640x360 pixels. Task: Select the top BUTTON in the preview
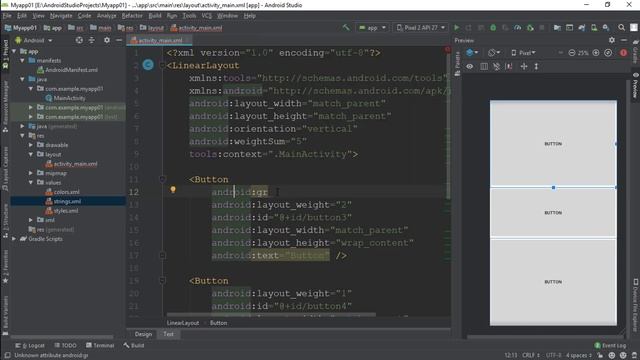coord(553,144)
